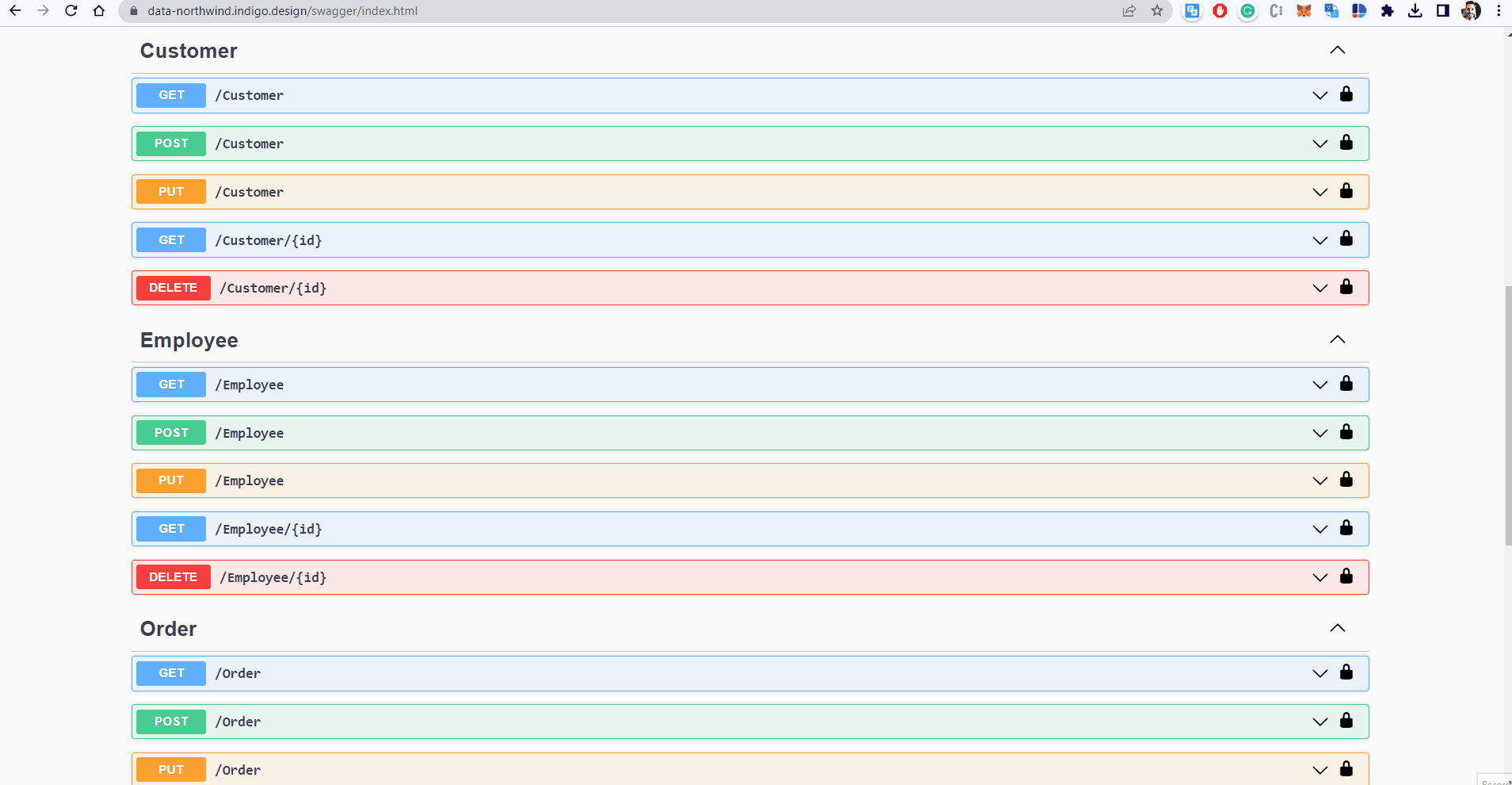The width and height of the screenshot is (1512, 785).
Task: Click the lock icon on DELETE /Customer/{id}
Action: [x=1346, y=287]
